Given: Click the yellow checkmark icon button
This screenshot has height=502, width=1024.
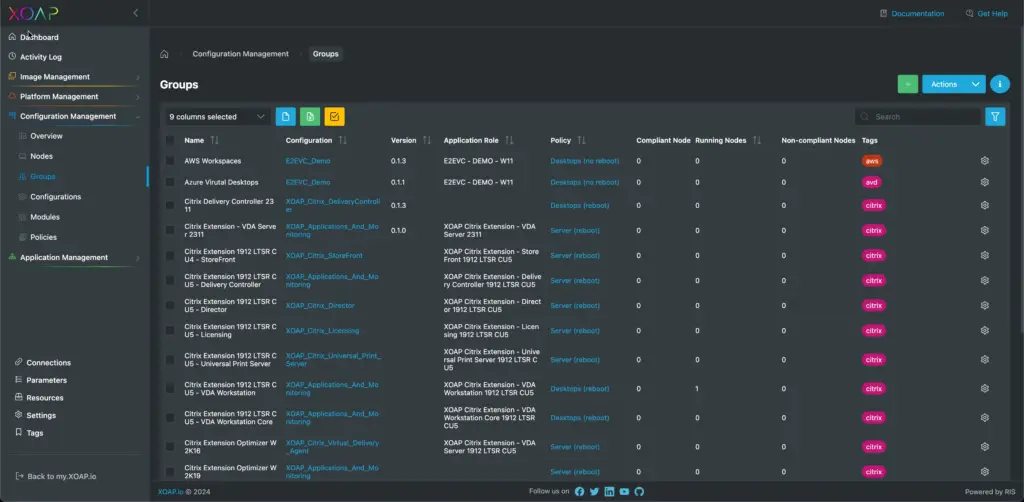Looking at the screenshot, I should [334, 117].
